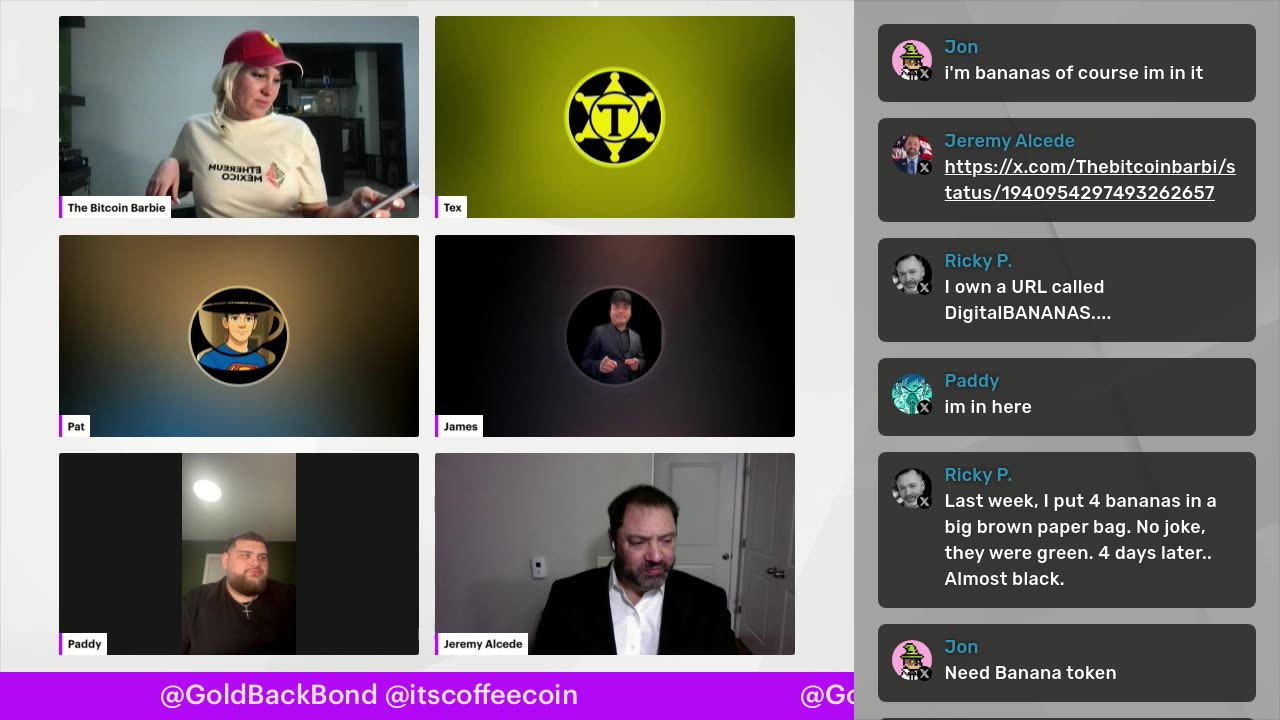Image resolution: width=1280 pixels, height=720 pixels.
Task: Click Ricky P.'s avatar on DigitalBANANAS comment
Action: tap(912, 275)
